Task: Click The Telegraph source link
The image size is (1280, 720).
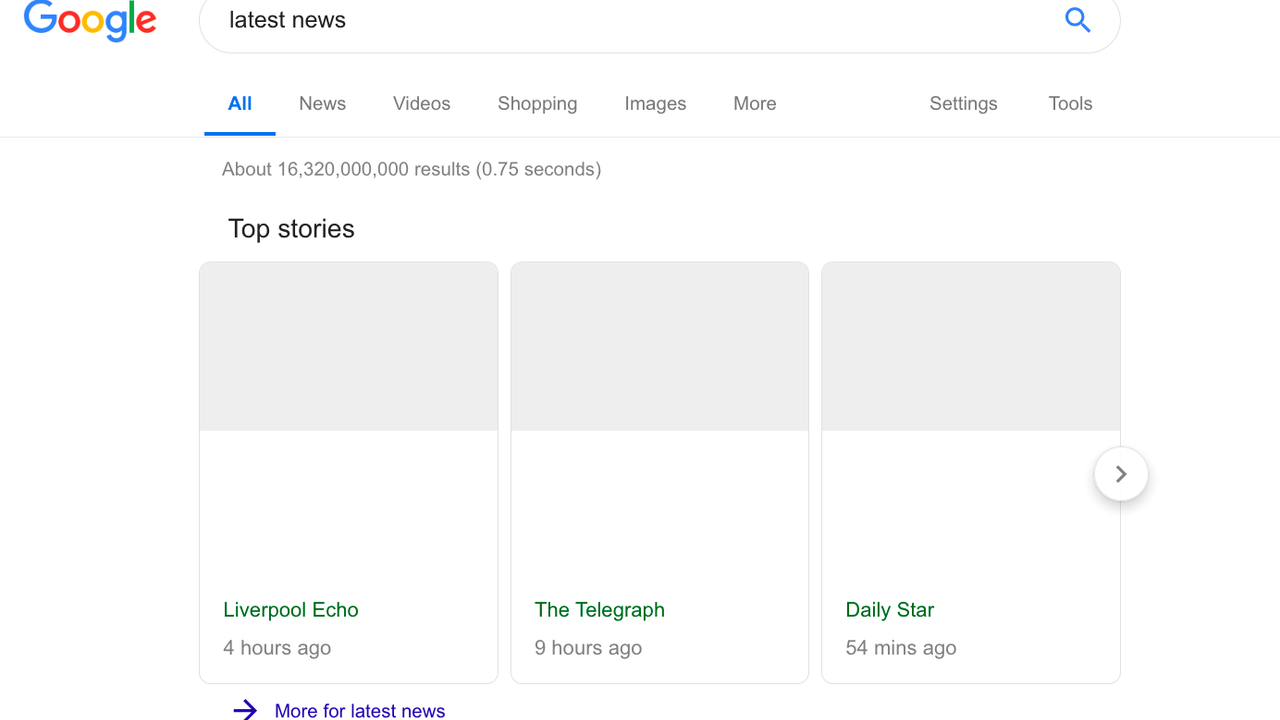Action: coord(600,610)
